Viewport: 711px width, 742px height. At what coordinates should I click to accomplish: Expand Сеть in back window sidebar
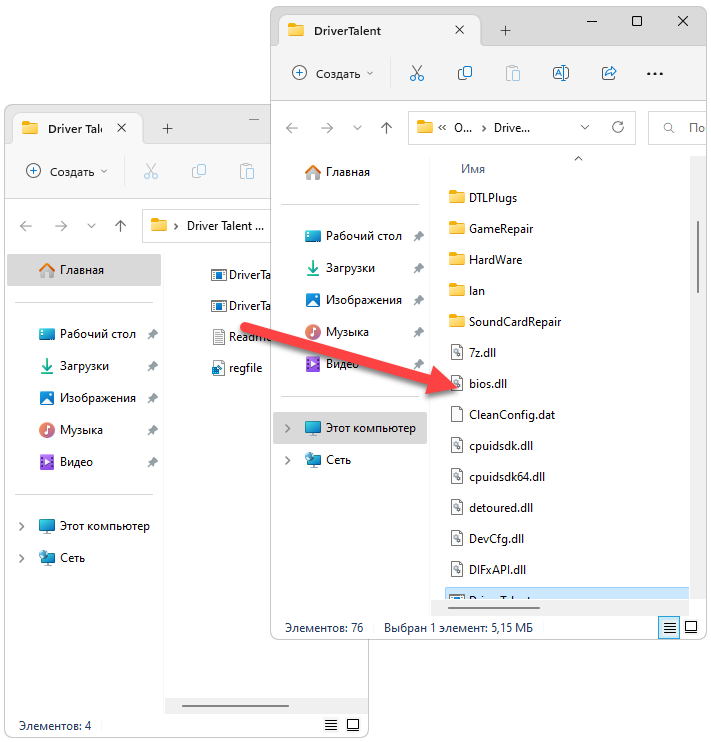coord(21,558)
